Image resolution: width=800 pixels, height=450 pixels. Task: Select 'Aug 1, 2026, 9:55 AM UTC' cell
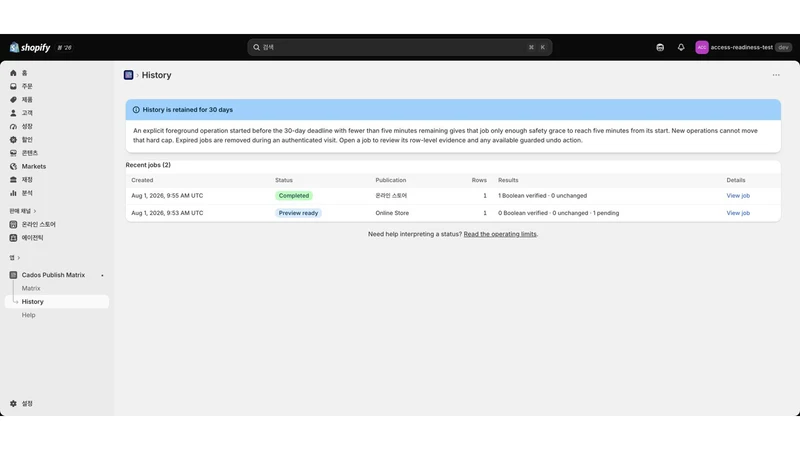167,196
